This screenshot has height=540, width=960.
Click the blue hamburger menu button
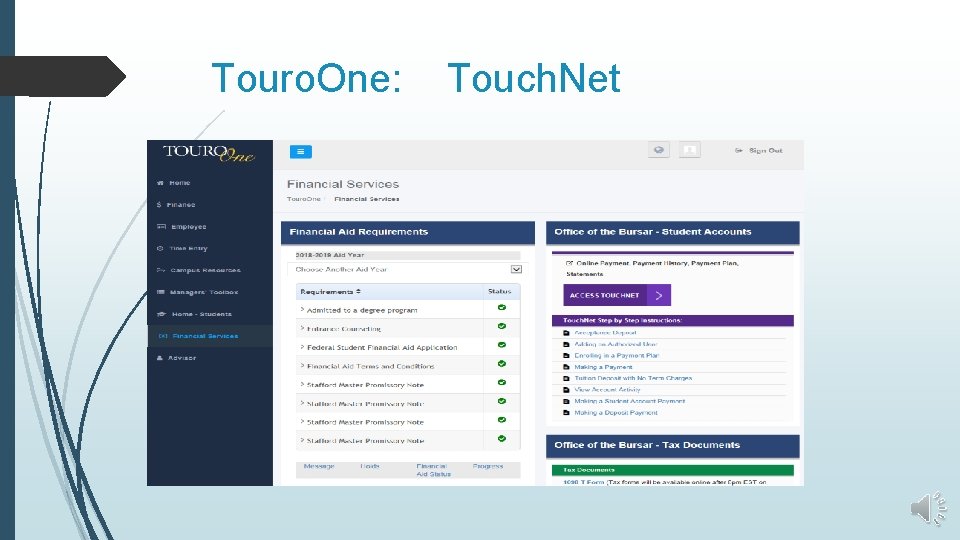[301, 151]
